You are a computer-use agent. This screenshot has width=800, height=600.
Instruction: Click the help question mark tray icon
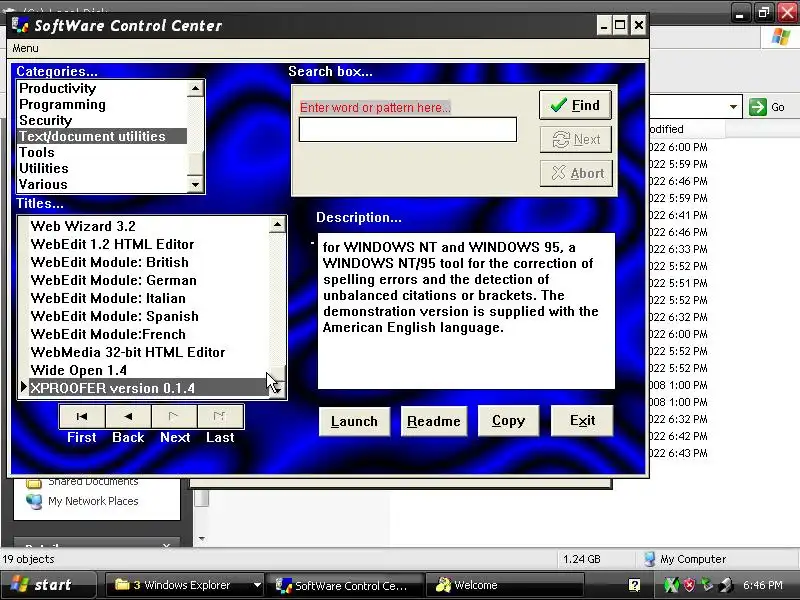tap(634, 585)
